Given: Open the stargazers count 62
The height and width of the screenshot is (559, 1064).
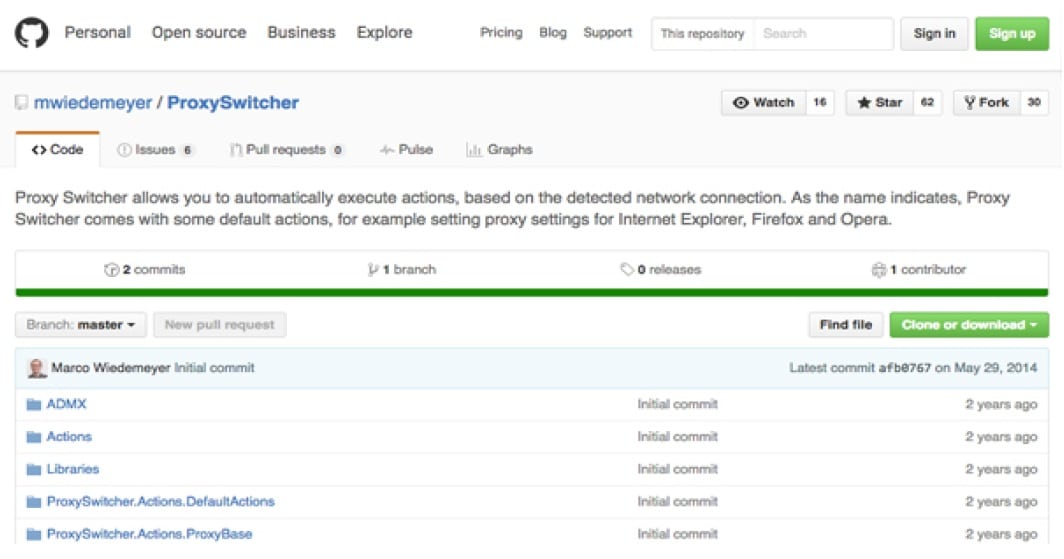Looking at the screenshot, I should (x=927, y=102).
